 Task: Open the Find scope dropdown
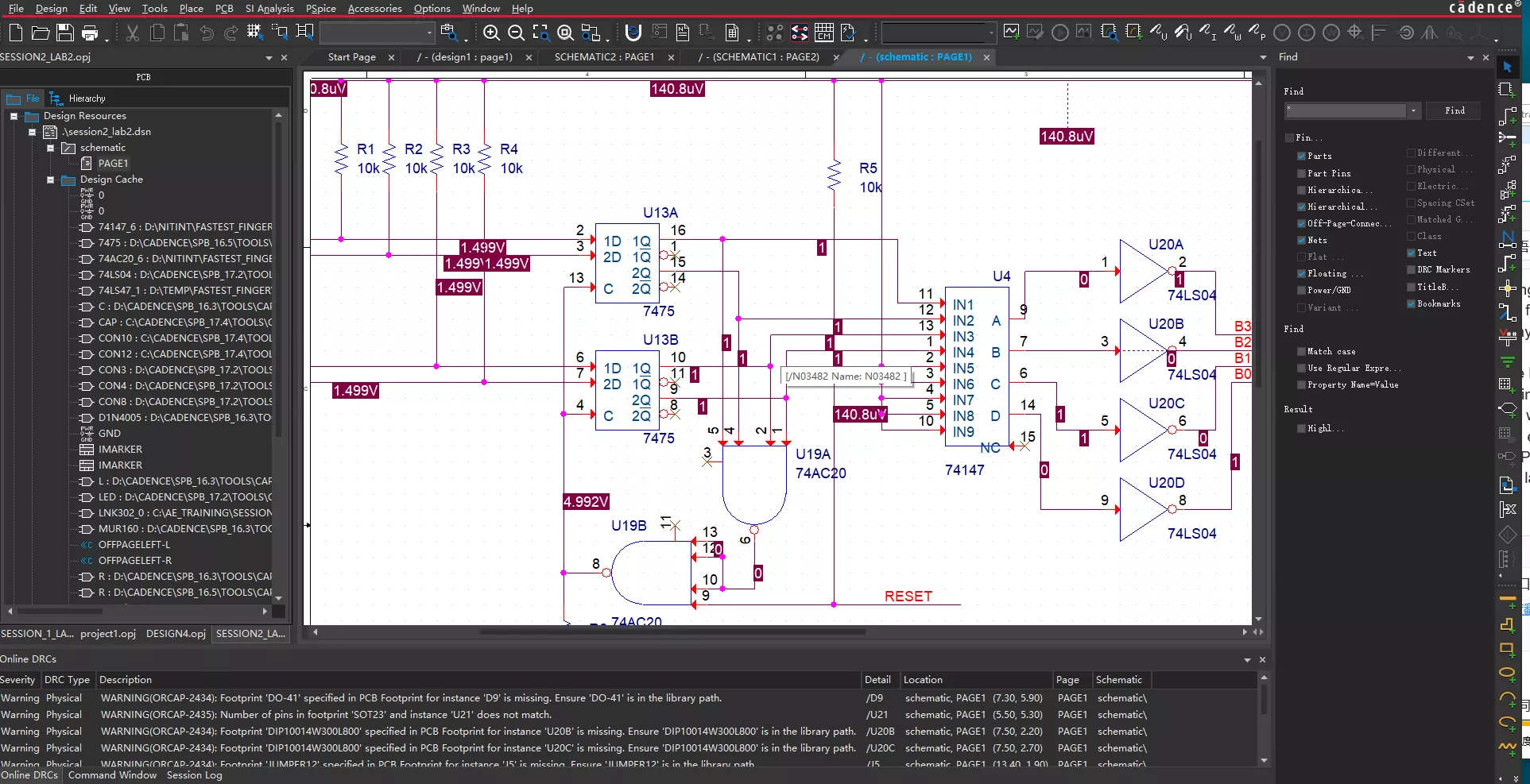coord(1415,111)
